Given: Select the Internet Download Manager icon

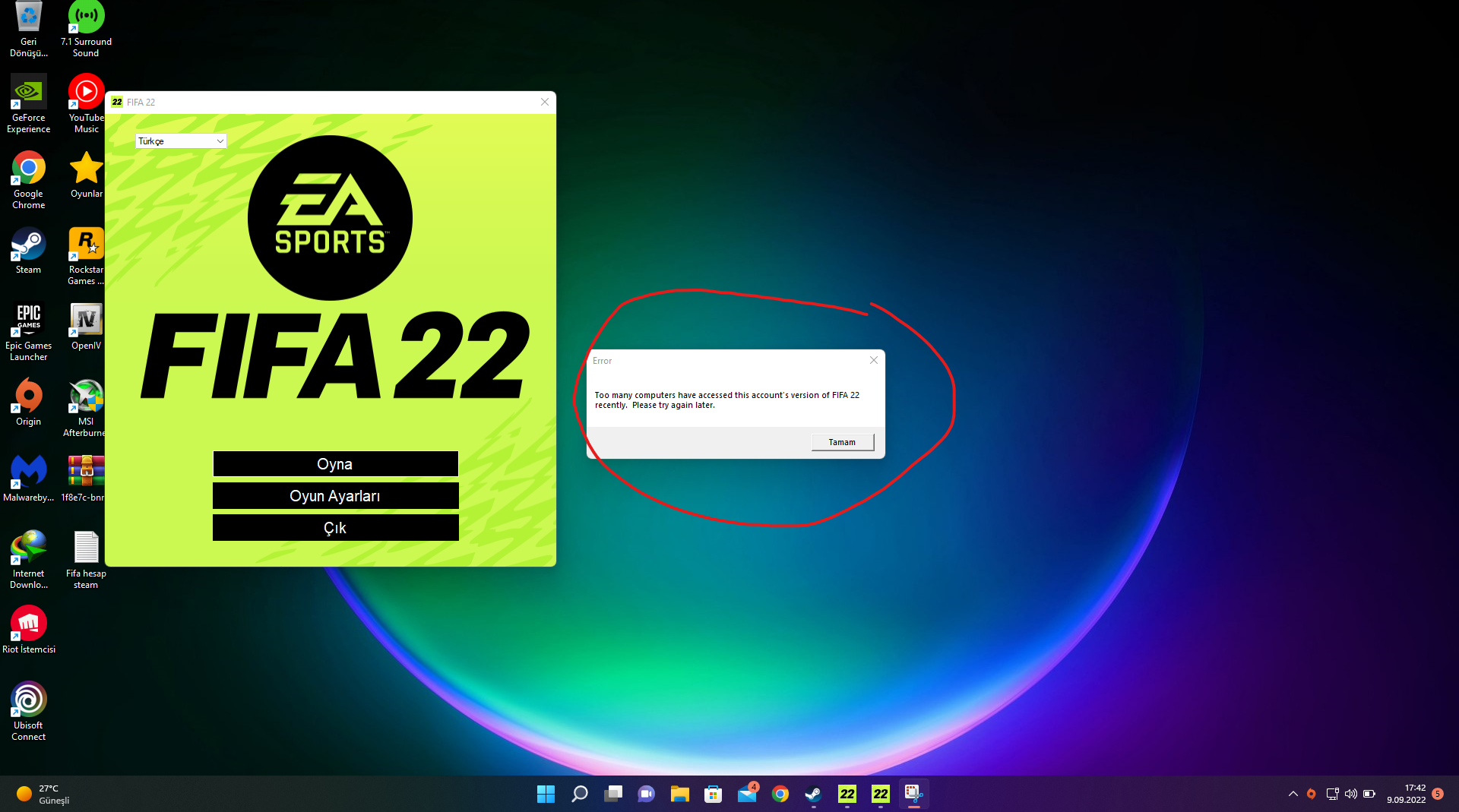Looking at the screenshot, I should click(x=29, y=560).
